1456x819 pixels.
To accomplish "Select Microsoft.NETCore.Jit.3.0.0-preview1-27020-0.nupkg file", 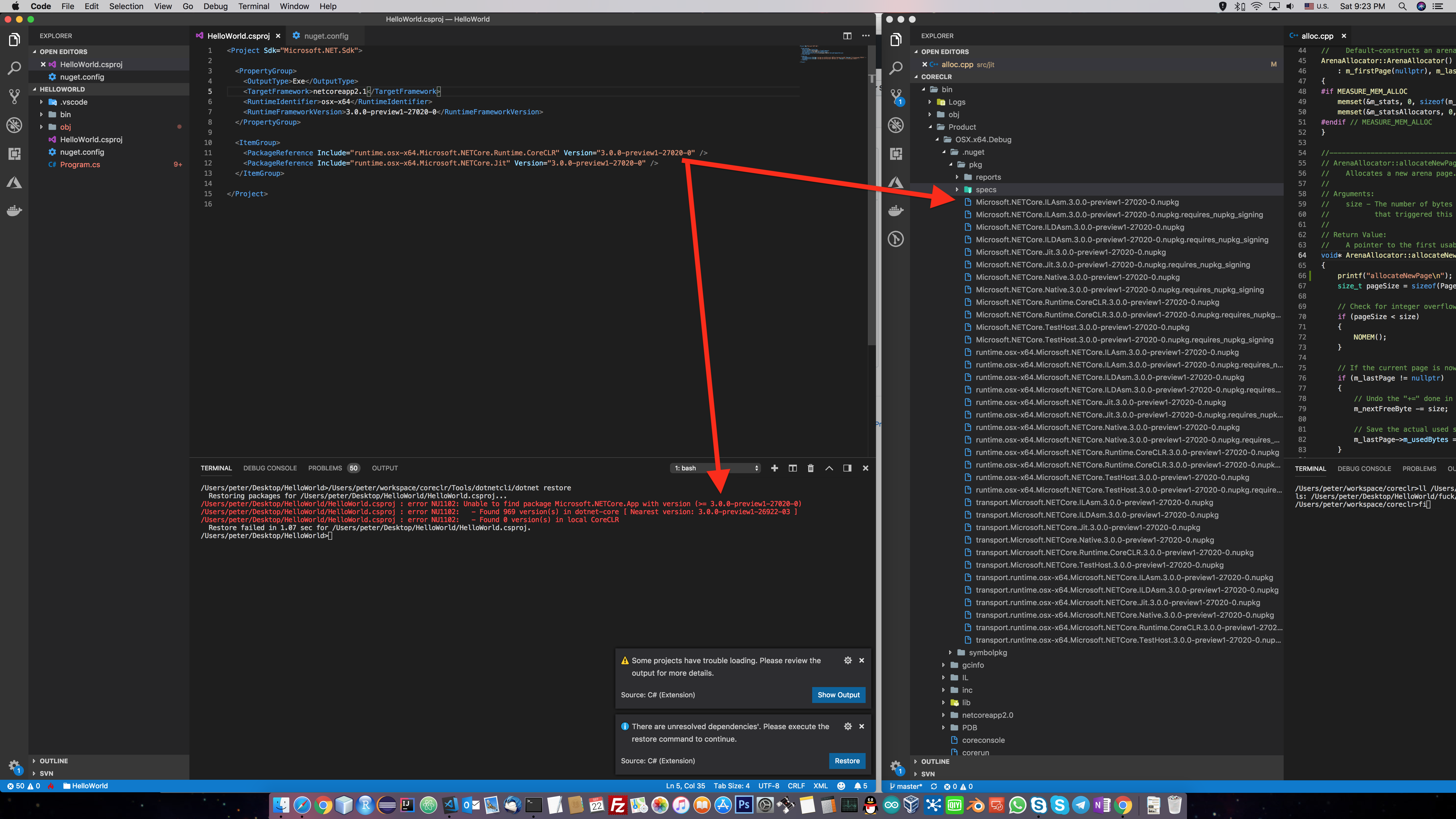I will coord(1070,252).
